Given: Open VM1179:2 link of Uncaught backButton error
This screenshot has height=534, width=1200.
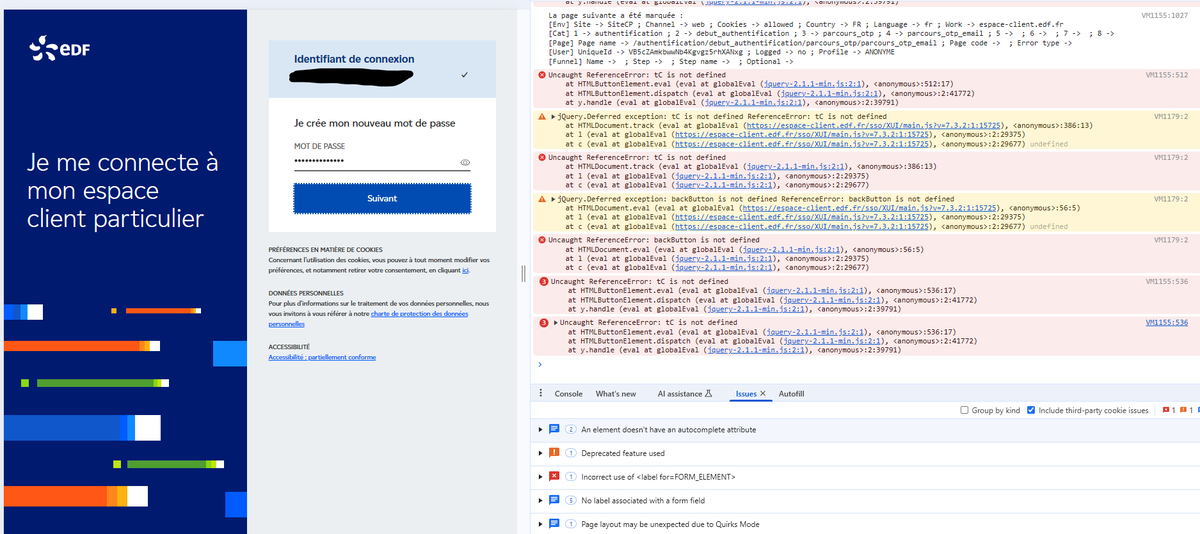Looking at the screenshot, I should click(1170, 240).
